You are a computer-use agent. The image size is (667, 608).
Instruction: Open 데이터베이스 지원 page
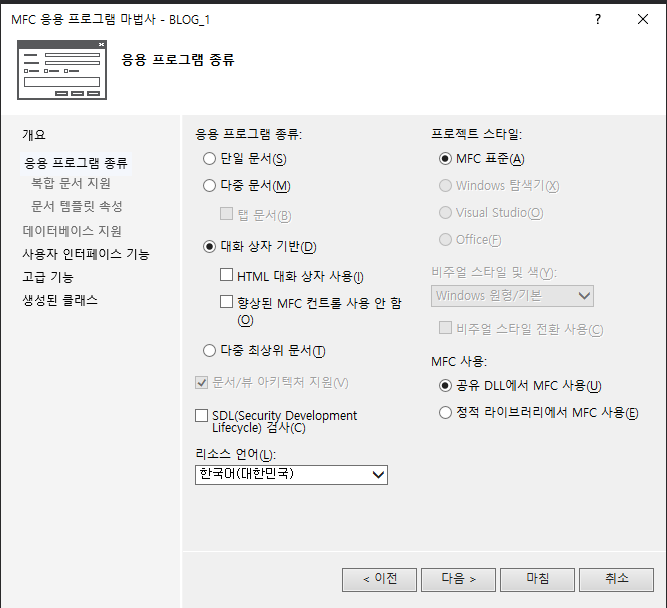pyautogui.click(x=72, y=231)
